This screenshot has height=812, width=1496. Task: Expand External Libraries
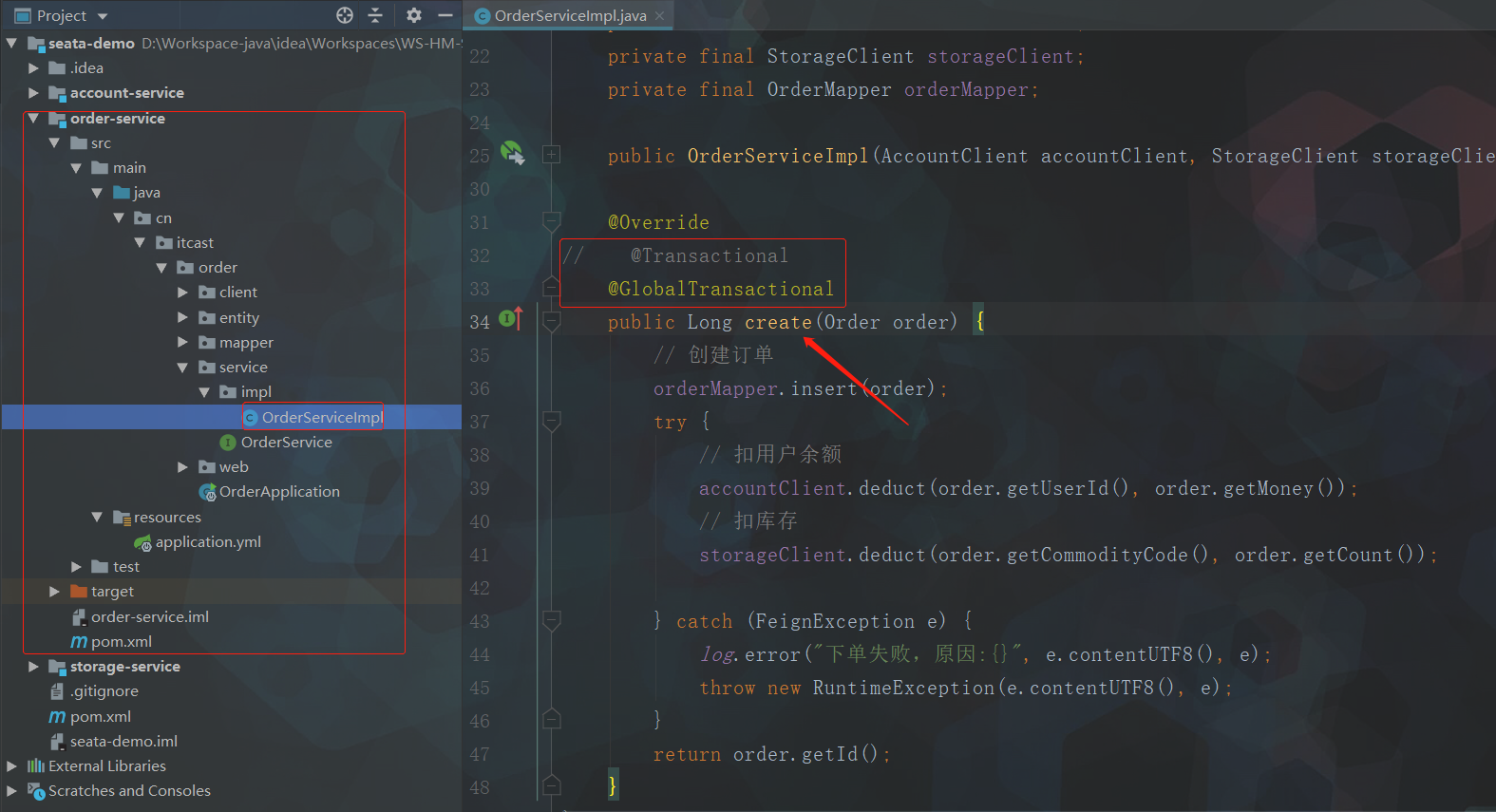11,766
